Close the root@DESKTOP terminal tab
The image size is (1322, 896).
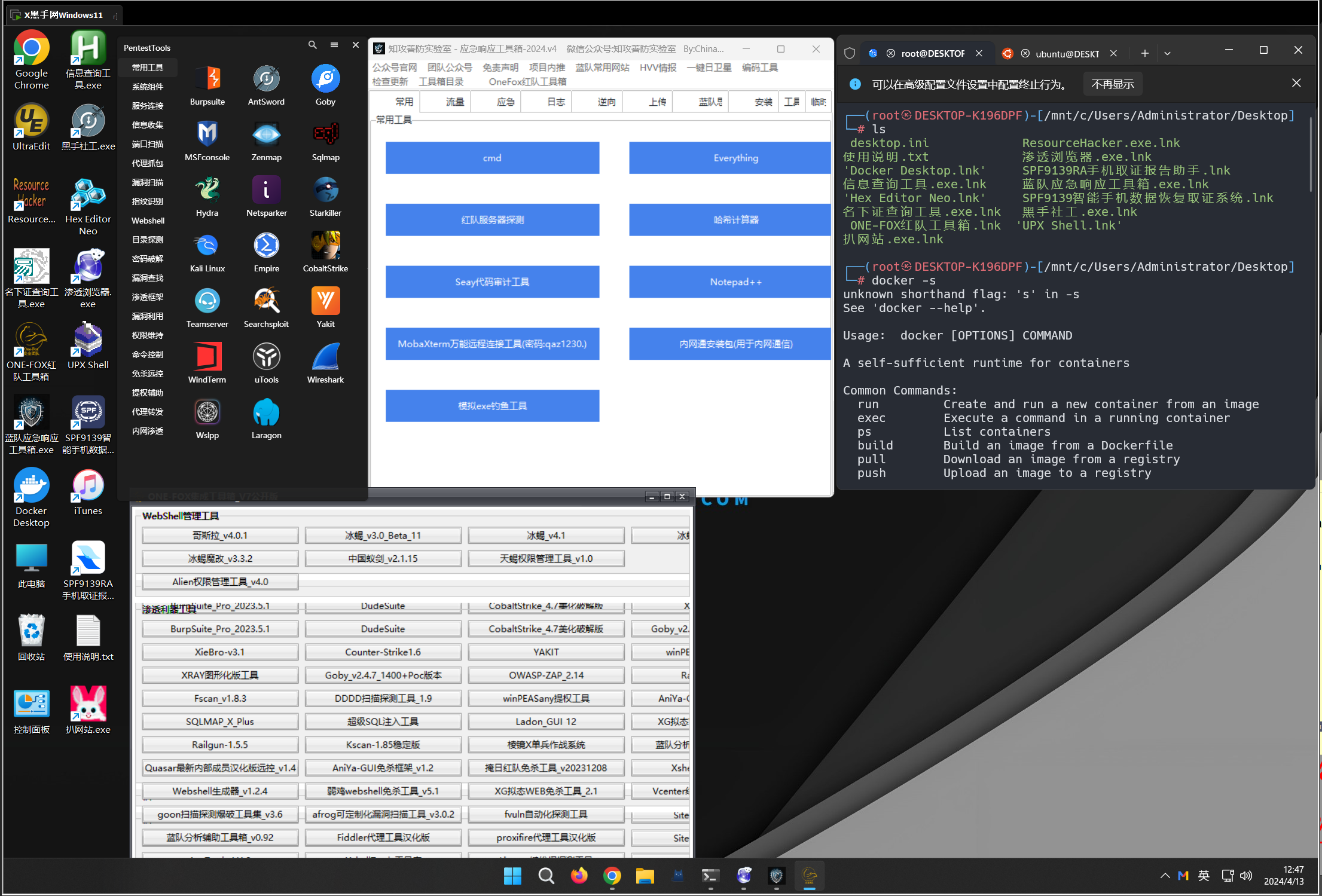pos(979,53)
